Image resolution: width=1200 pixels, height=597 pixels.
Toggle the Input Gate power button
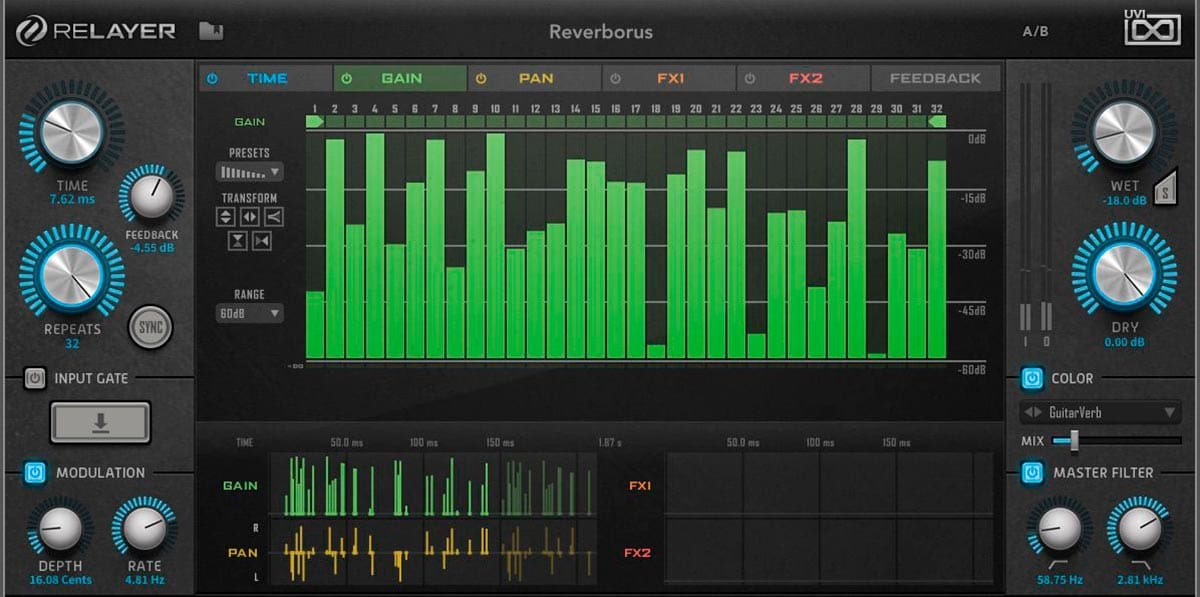35,379
